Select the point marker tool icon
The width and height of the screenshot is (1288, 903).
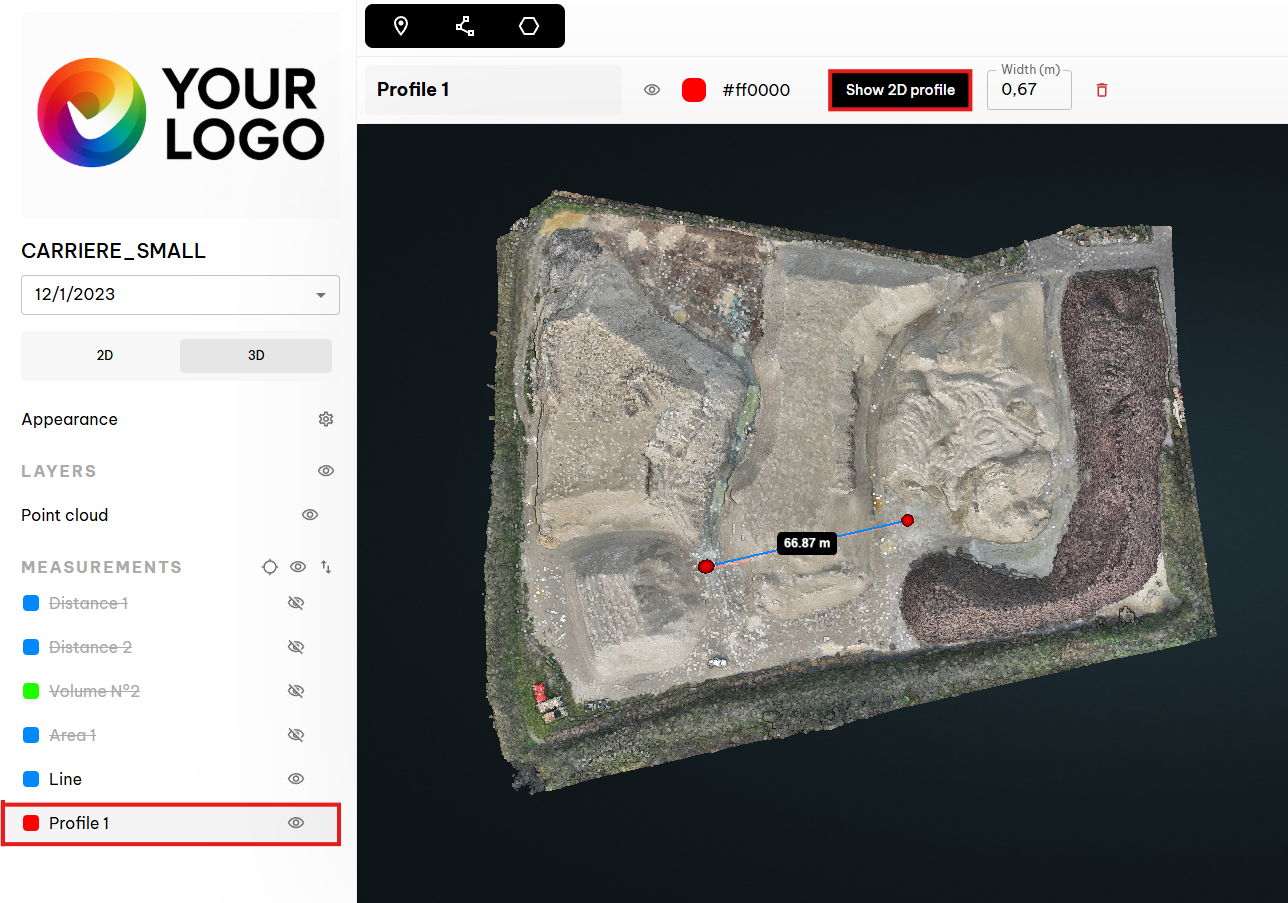[401, 26]
